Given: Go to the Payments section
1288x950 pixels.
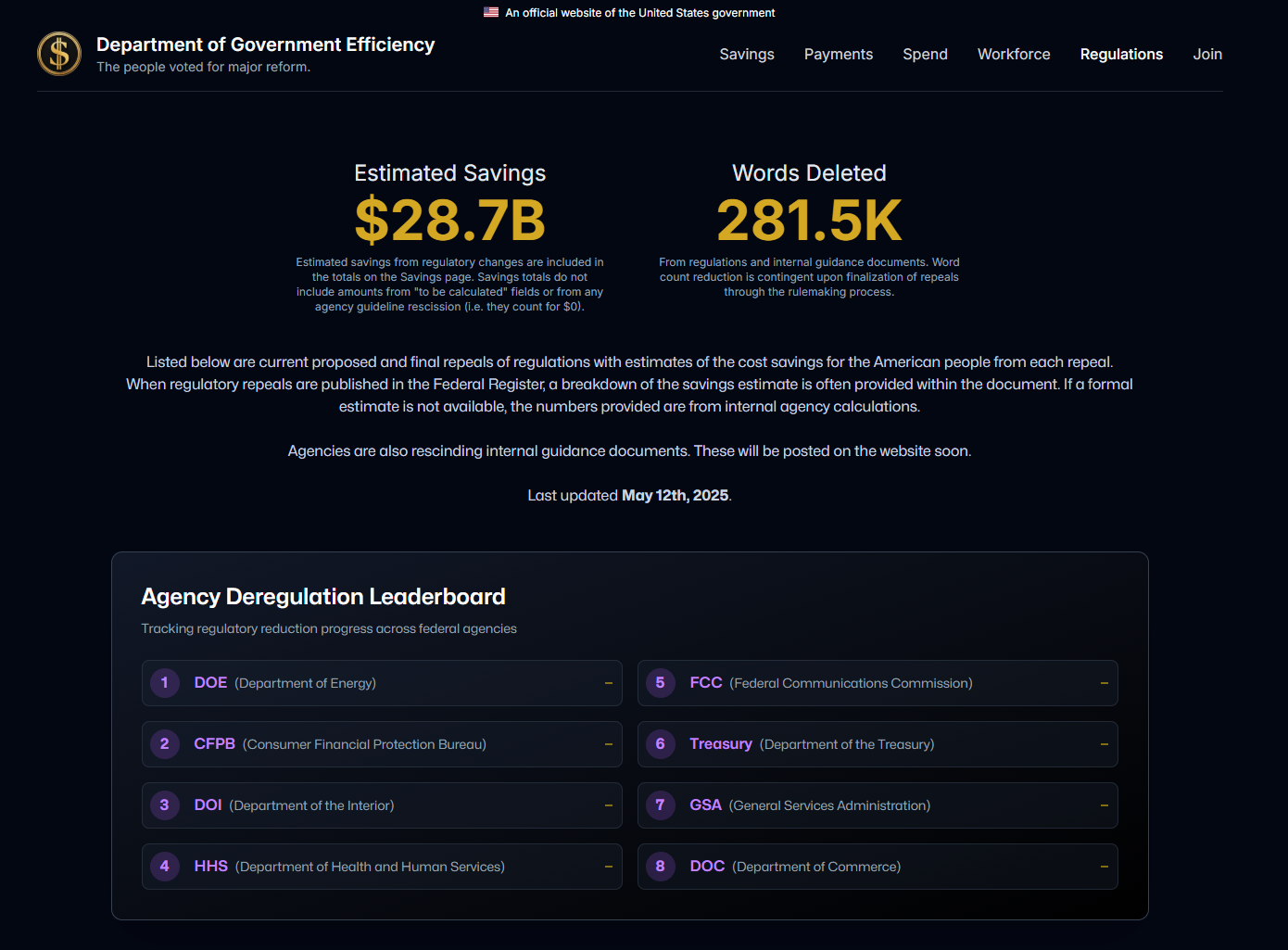Looking at the screenshot, I should point(839,54).
